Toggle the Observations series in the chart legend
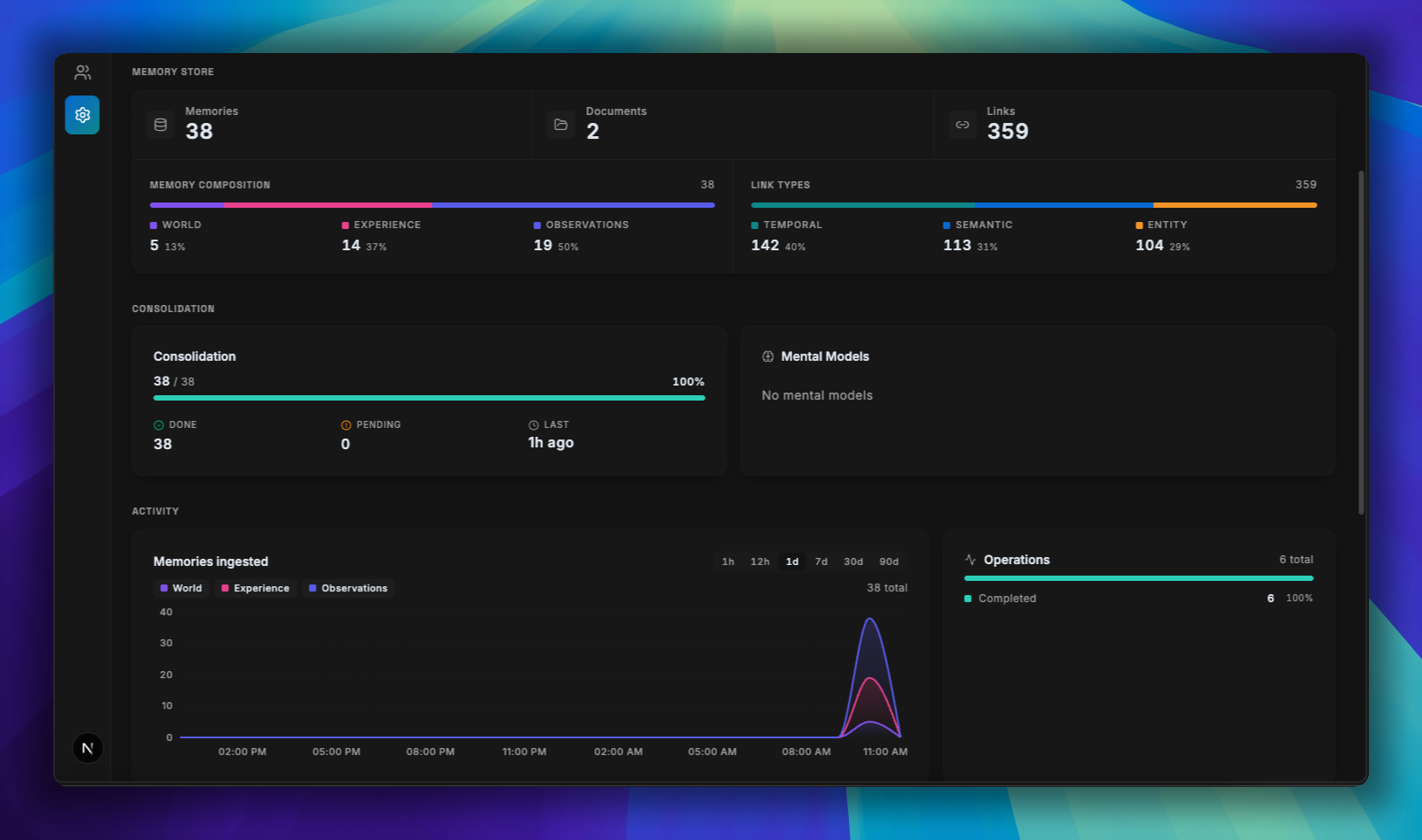Screen dimensions: 1422x840 pos(348,588)
